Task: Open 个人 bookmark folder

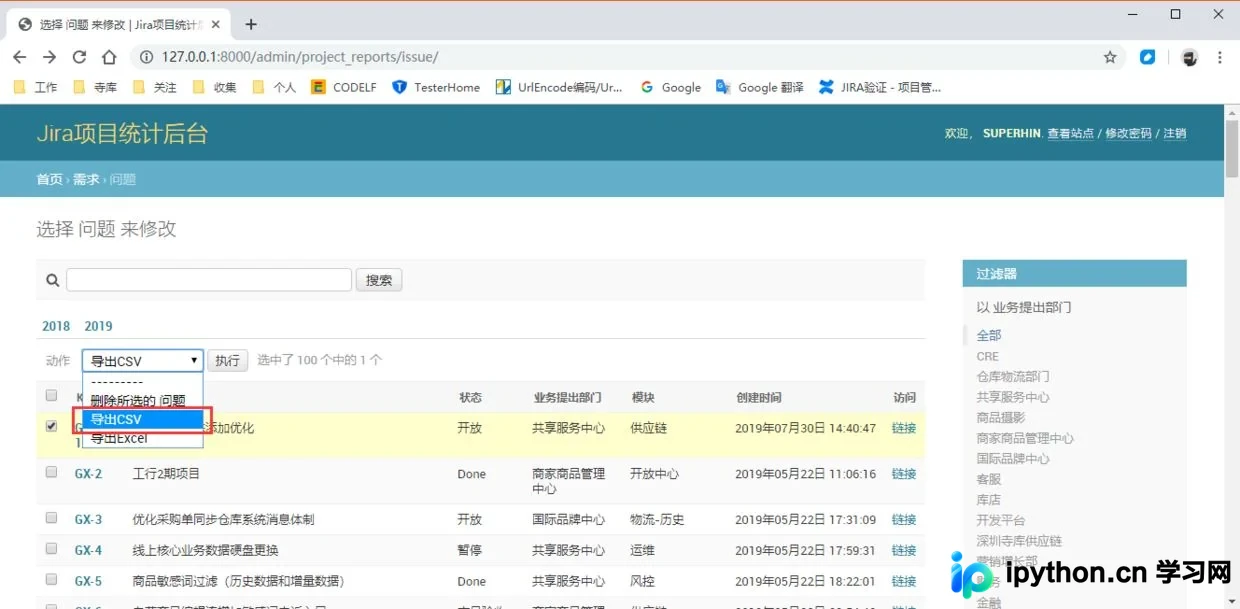Action: click(x=274, y=87)
